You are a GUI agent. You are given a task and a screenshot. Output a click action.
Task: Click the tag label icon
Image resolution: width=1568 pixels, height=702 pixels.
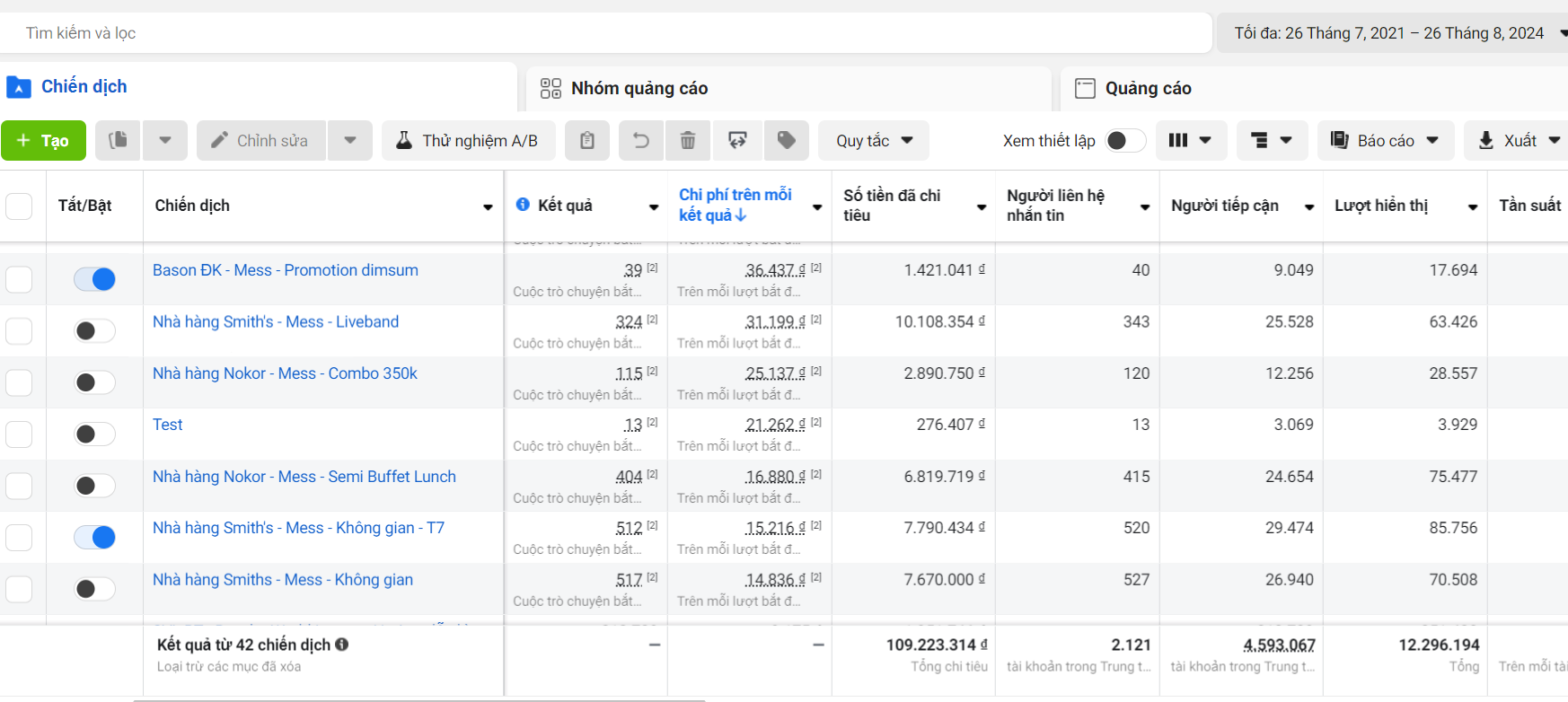click(x=787, y=140)
